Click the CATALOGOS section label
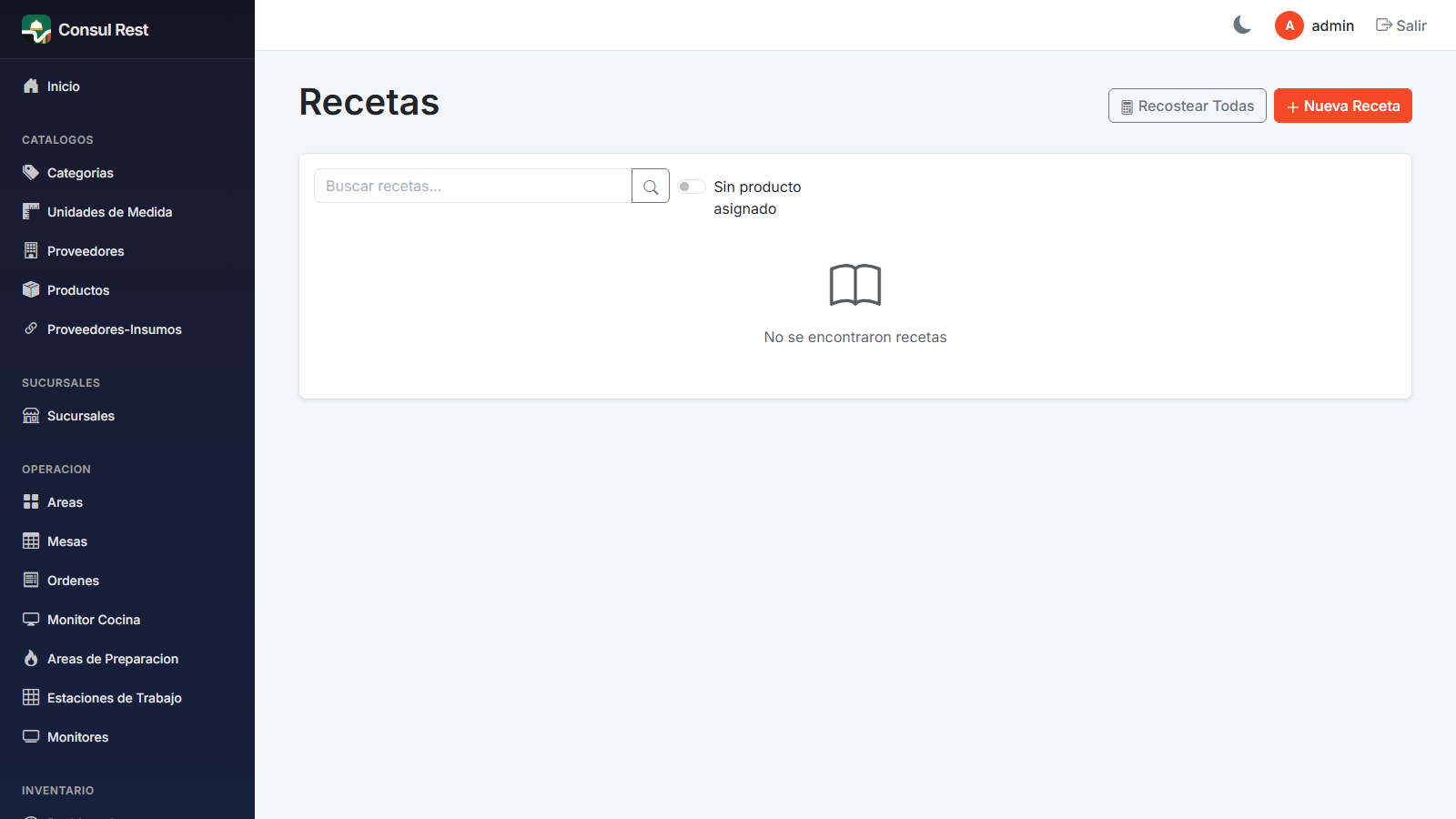 tap(57, 139)
